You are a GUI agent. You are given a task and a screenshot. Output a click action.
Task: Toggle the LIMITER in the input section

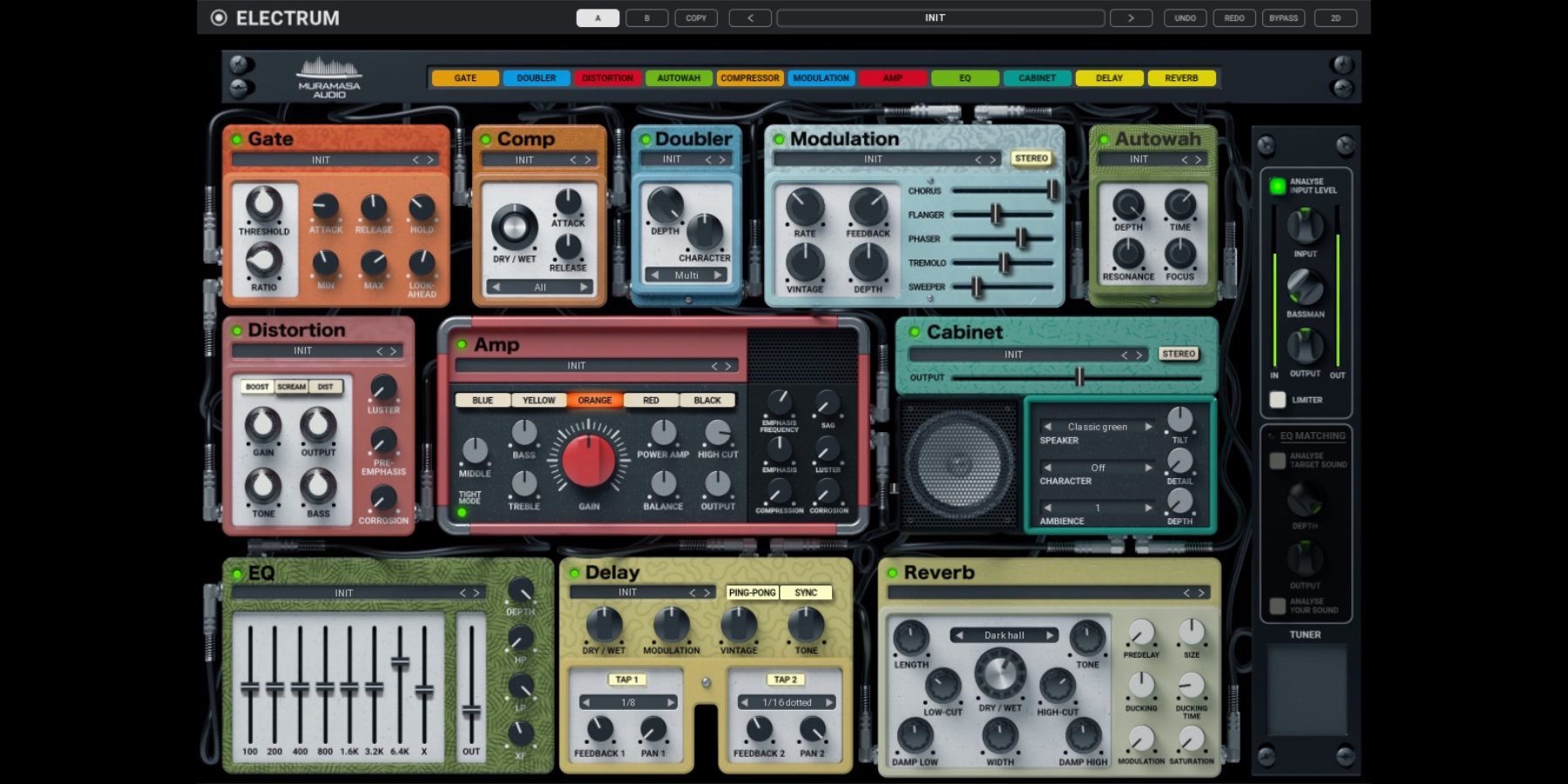pos(1278,399)
